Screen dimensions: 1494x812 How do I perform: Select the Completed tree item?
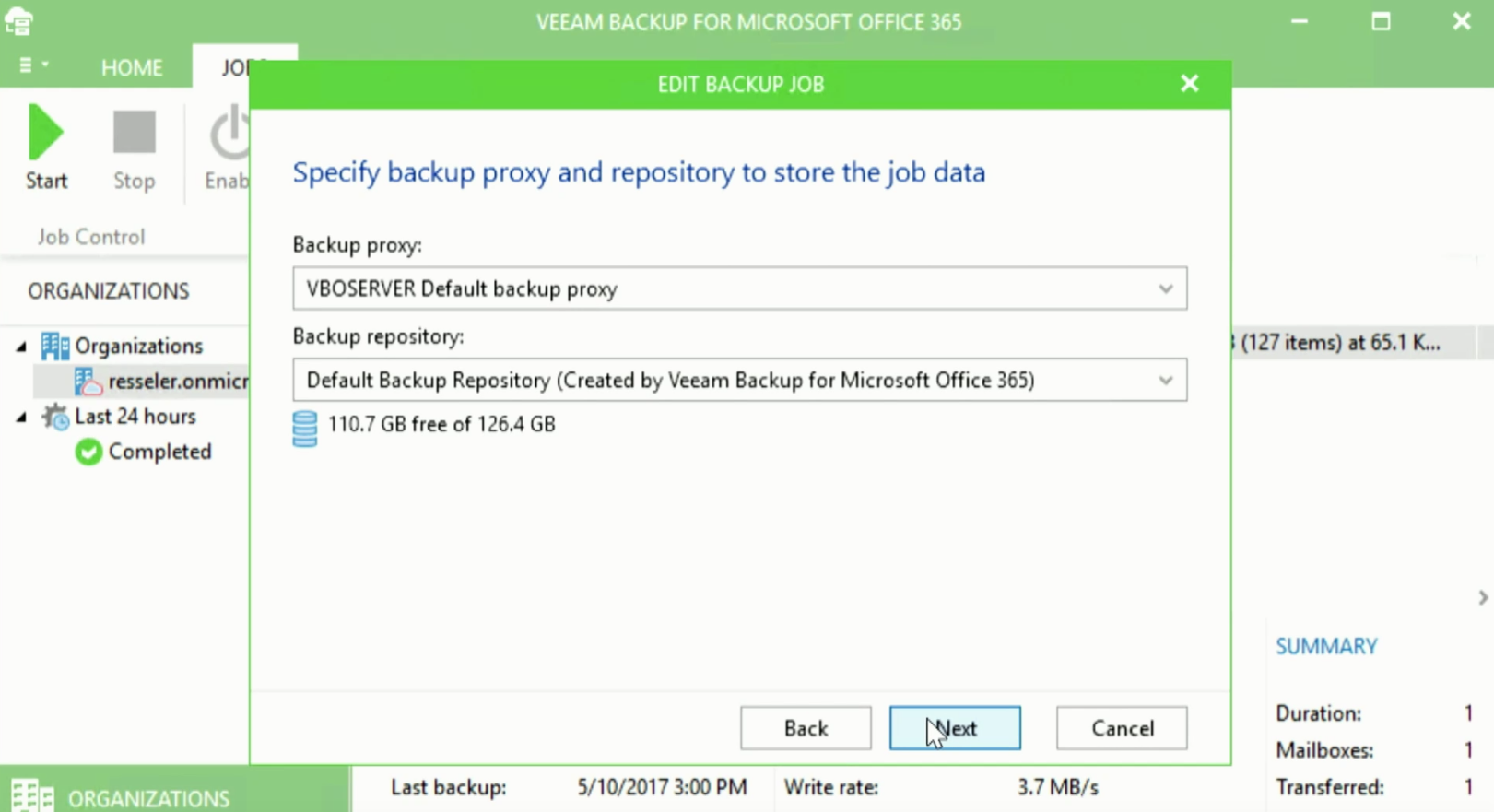click(x=159, y=452)
